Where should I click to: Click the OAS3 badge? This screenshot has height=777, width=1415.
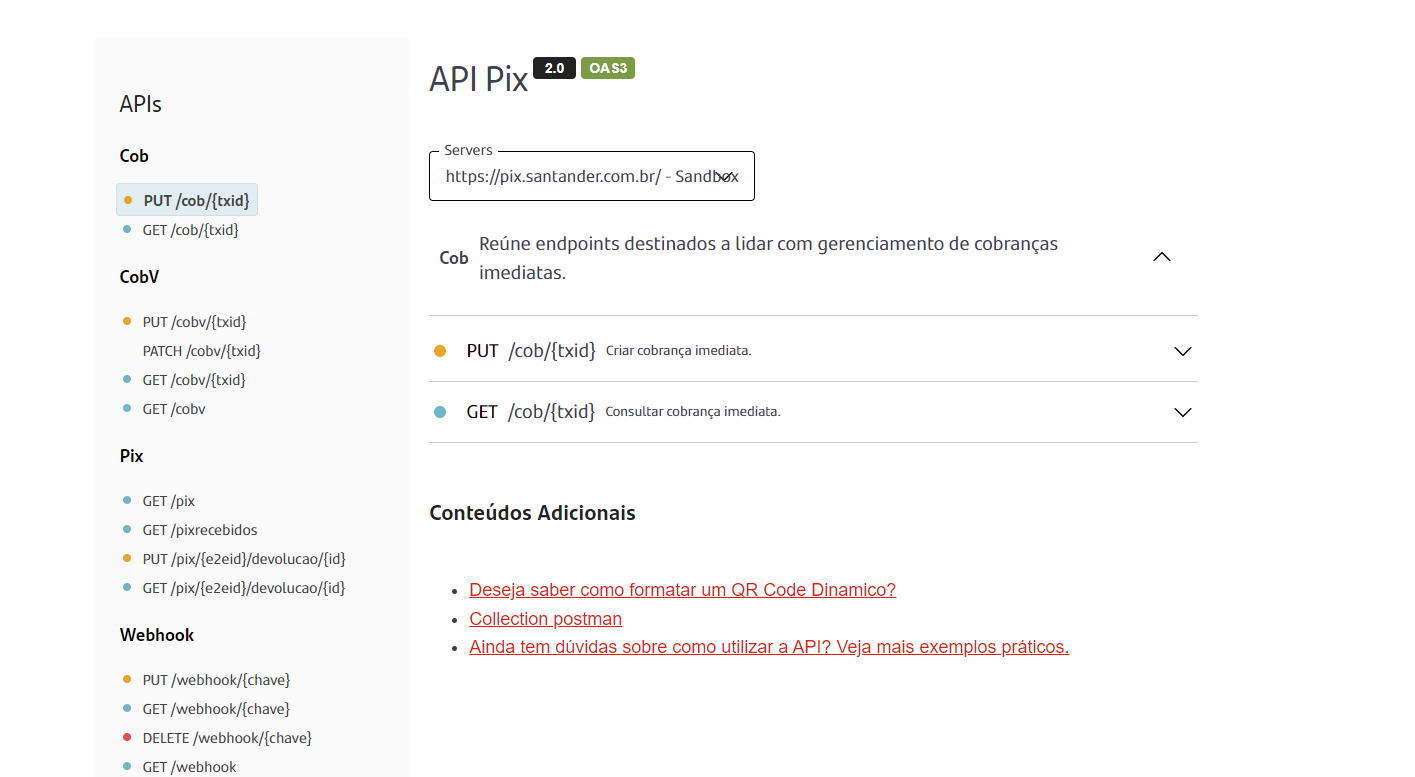(608, 68)
